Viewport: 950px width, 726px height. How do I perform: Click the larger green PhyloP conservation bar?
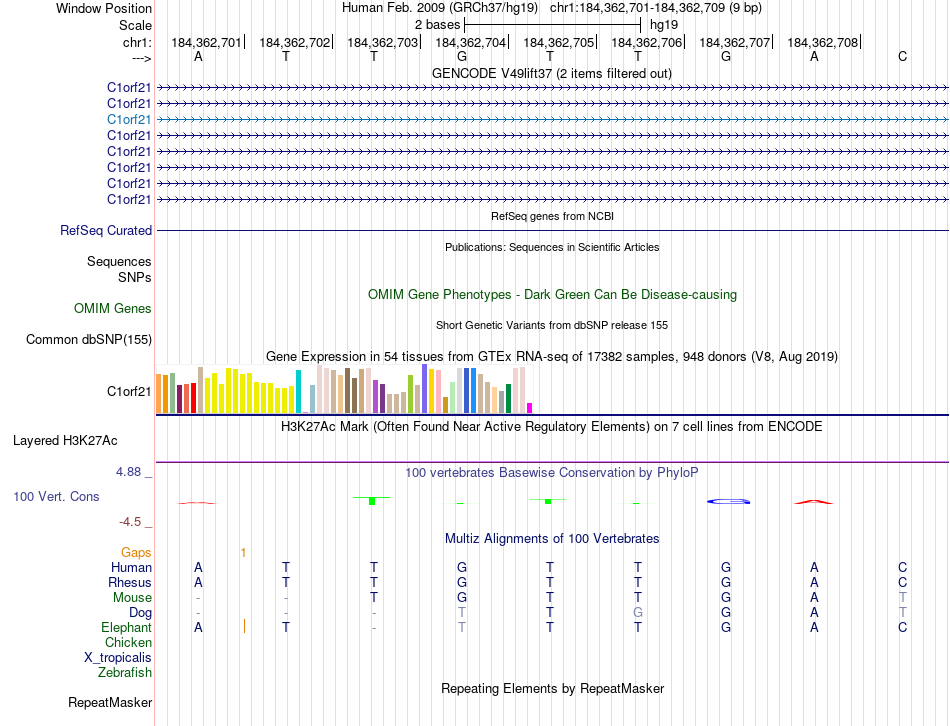coord(371,500)
